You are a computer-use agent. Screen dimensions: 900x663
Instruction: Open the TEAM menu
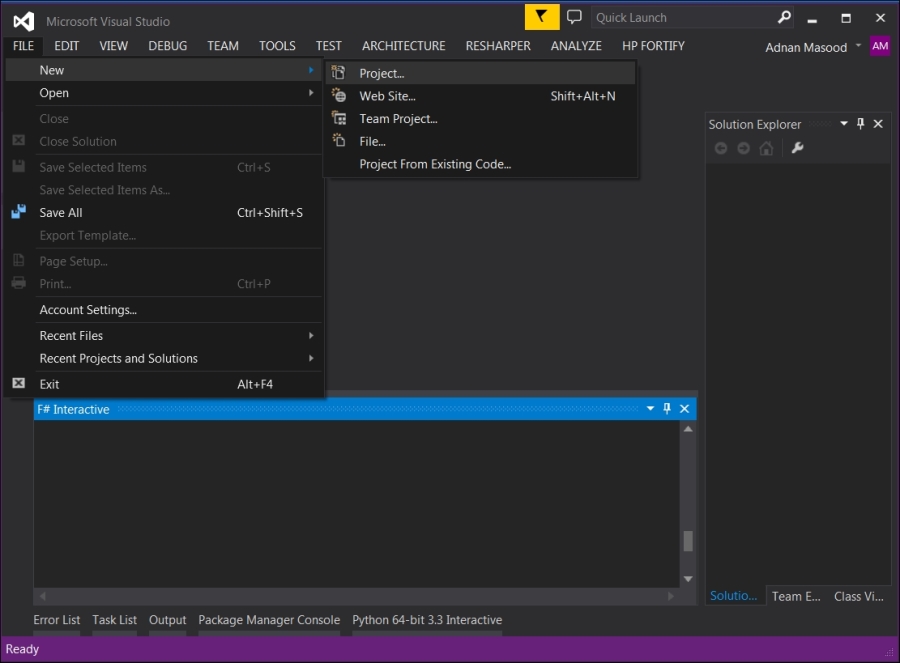(x=223, y=46)
